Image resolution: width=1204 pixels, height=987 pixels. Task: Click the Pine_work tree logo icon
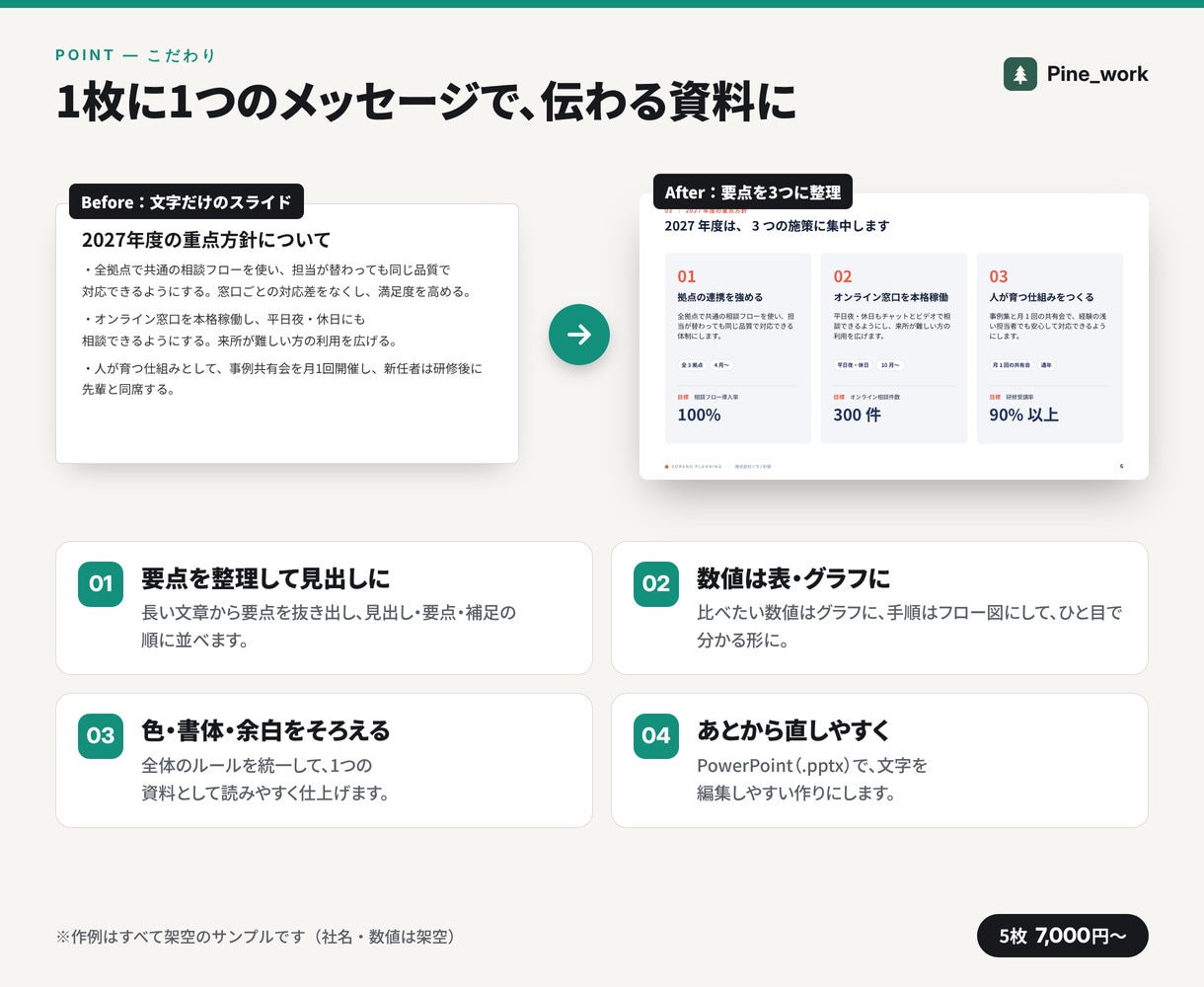[x=1020, y=74]
